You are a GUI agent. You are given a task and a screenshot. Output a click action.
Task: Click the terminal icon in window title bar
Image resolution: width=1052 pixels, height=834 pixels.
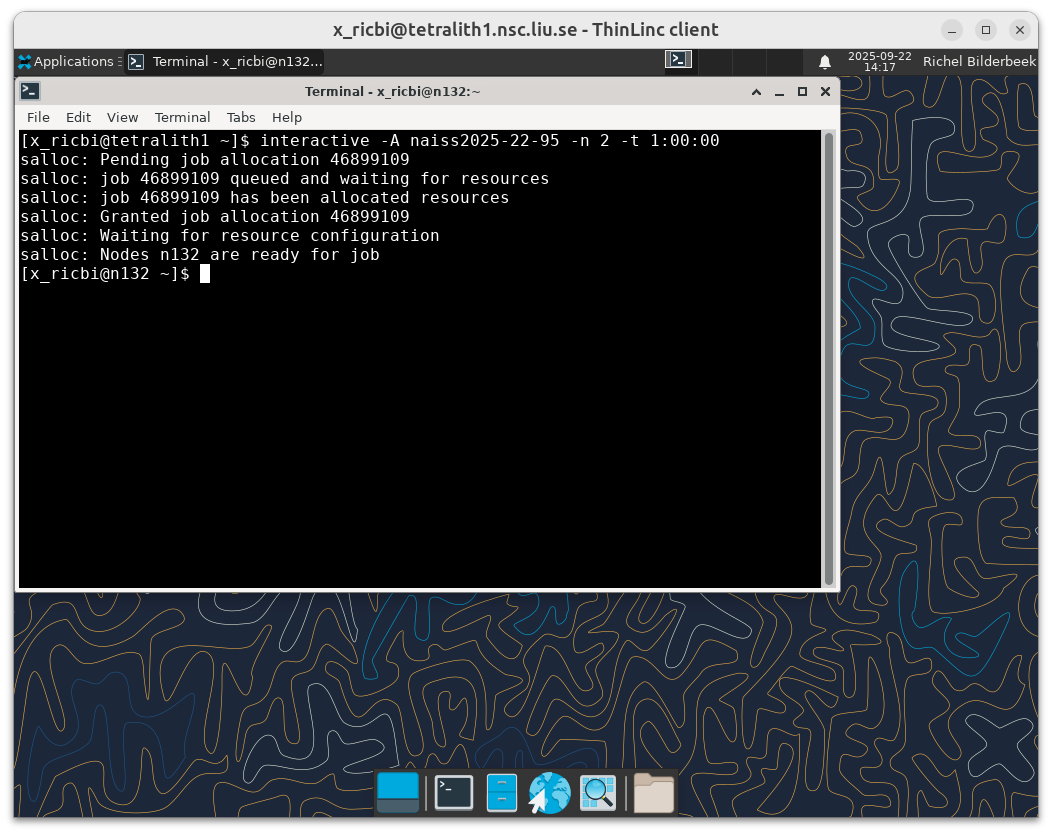pyautogui.click(x=30, y=91)
